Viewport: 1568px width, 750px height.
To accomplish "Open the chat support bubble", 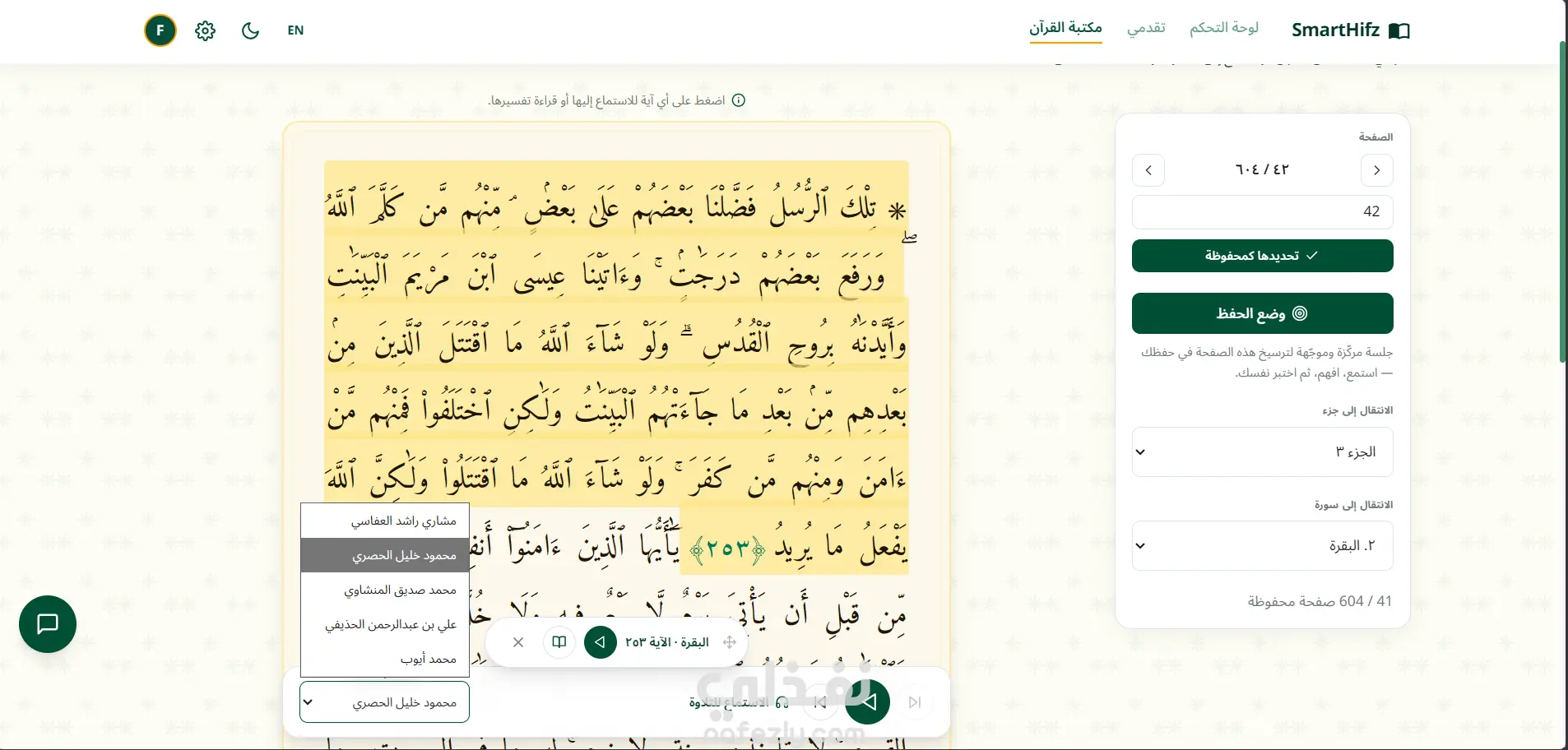I will [48, 624].
